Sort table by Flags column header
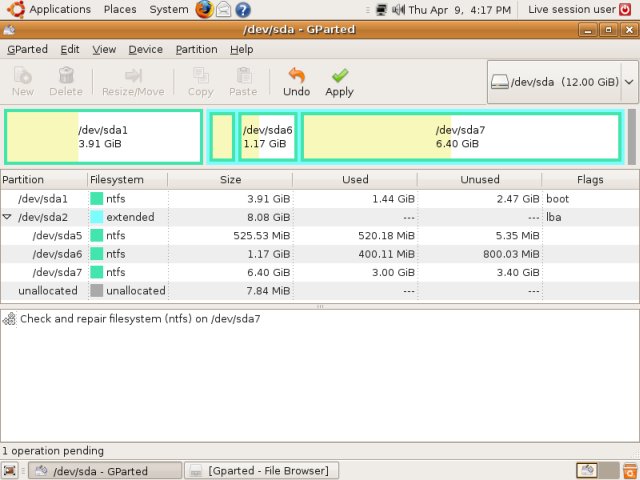The width and height of the screenshot is (640, 480). coord(590,180)
